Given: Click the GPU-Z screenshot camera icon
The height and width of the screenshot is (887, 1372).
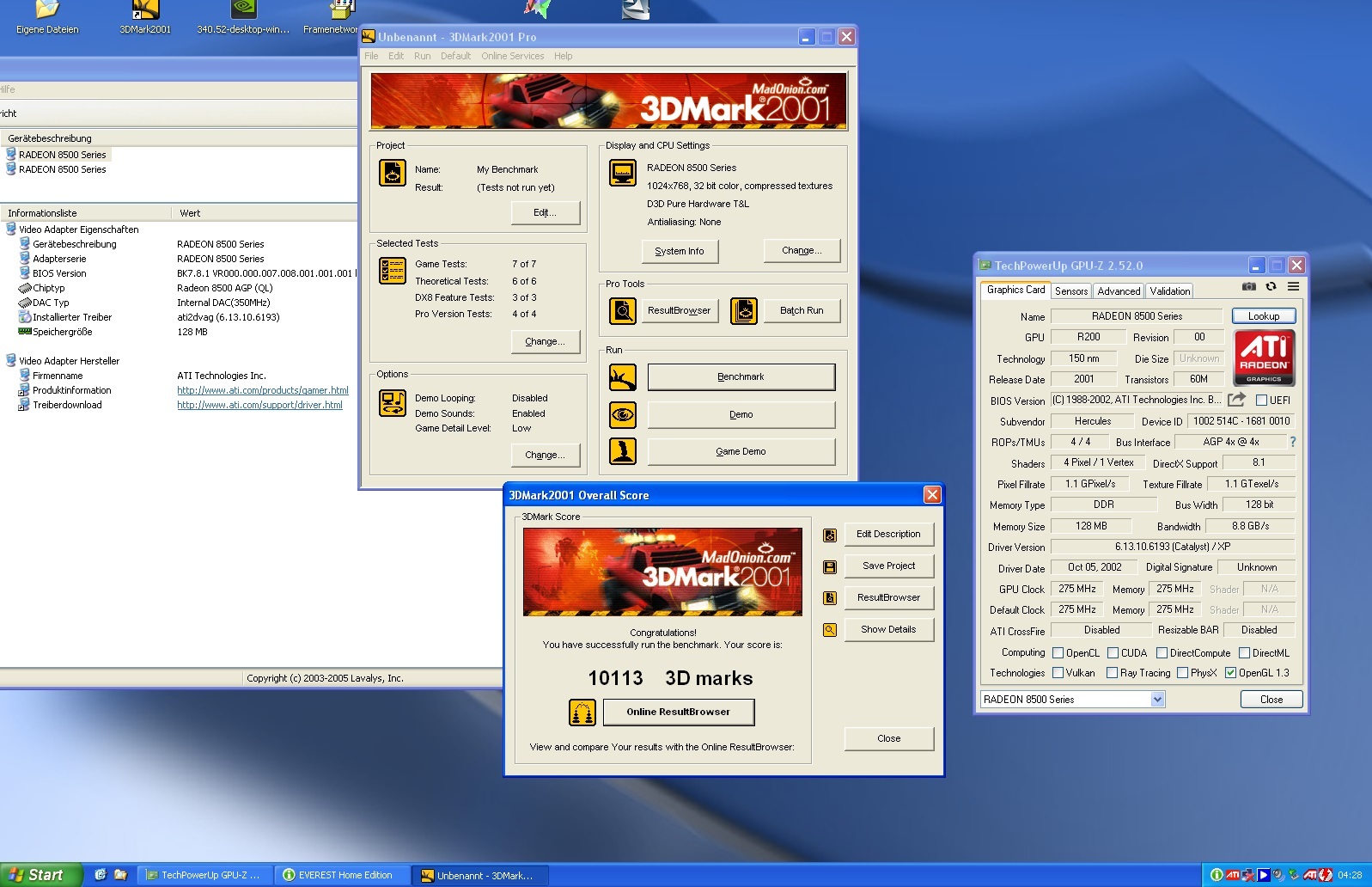Looking at the screenshot, I should pos(1249,286).
